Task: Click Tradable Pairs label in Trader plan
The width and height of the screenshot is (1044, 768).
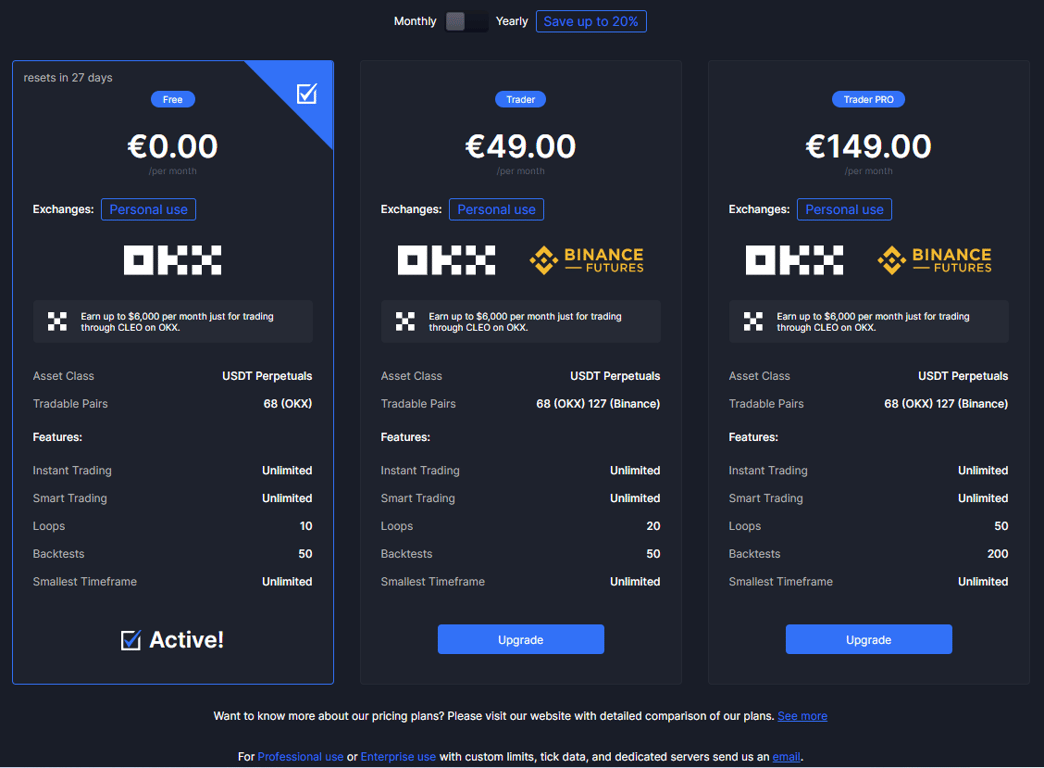Action: 418,404
